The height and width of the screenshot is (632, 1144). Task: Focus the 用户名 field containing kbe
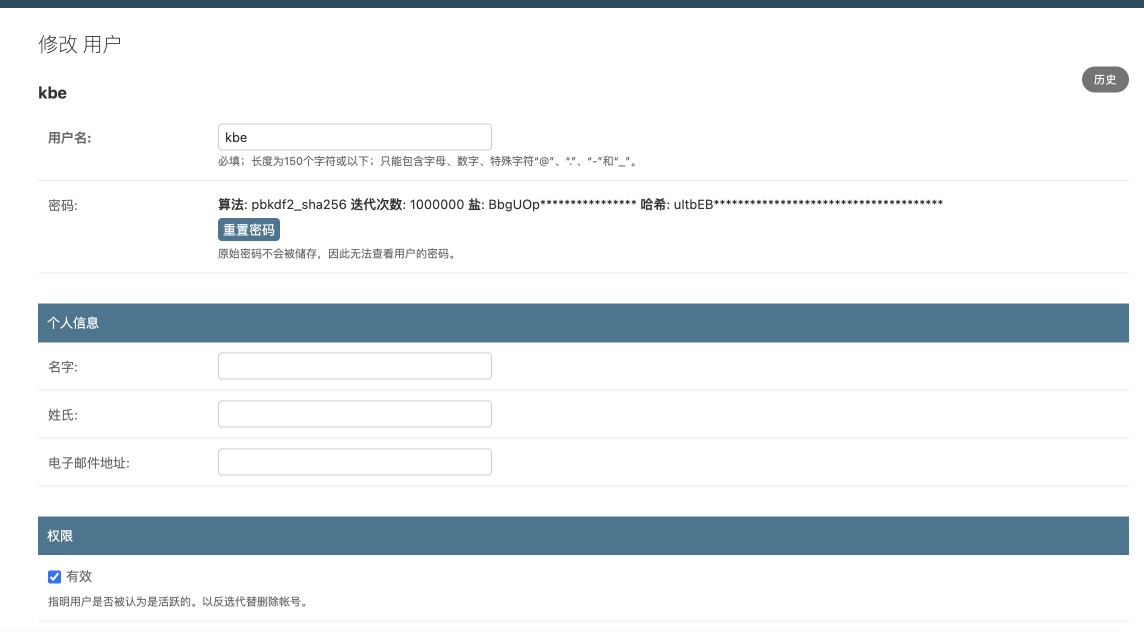[354, 137]
